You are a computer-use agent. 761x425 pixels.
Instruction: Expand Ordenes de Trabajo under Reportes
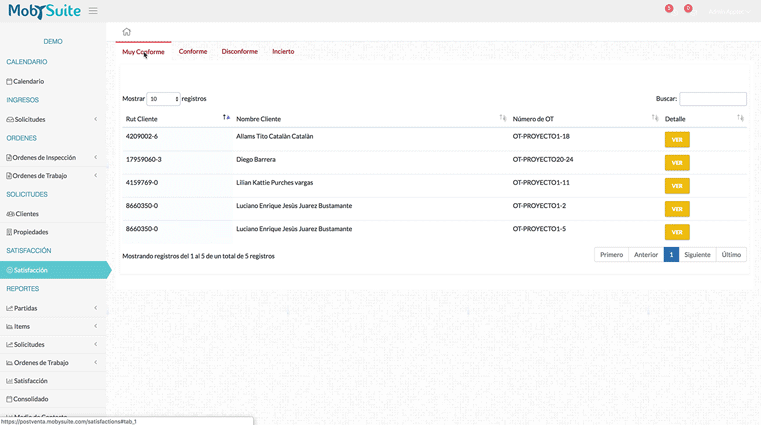click(52, 362)
